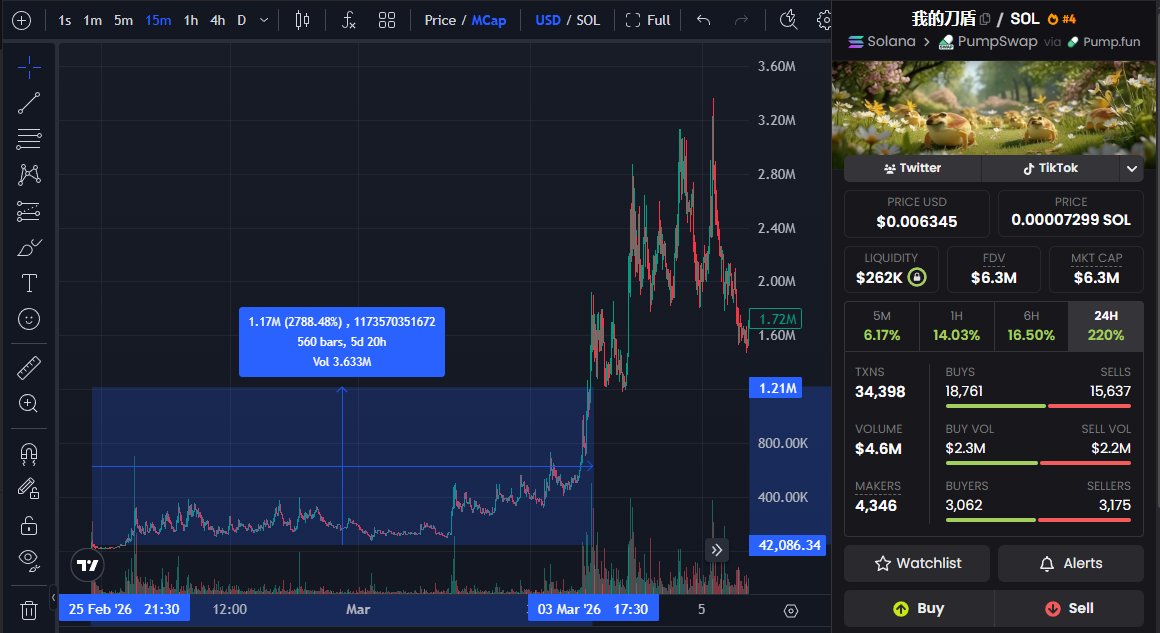Select the 24H price change tab
The width and height of the screenshot is (1160, 633).
(1106, 326)
